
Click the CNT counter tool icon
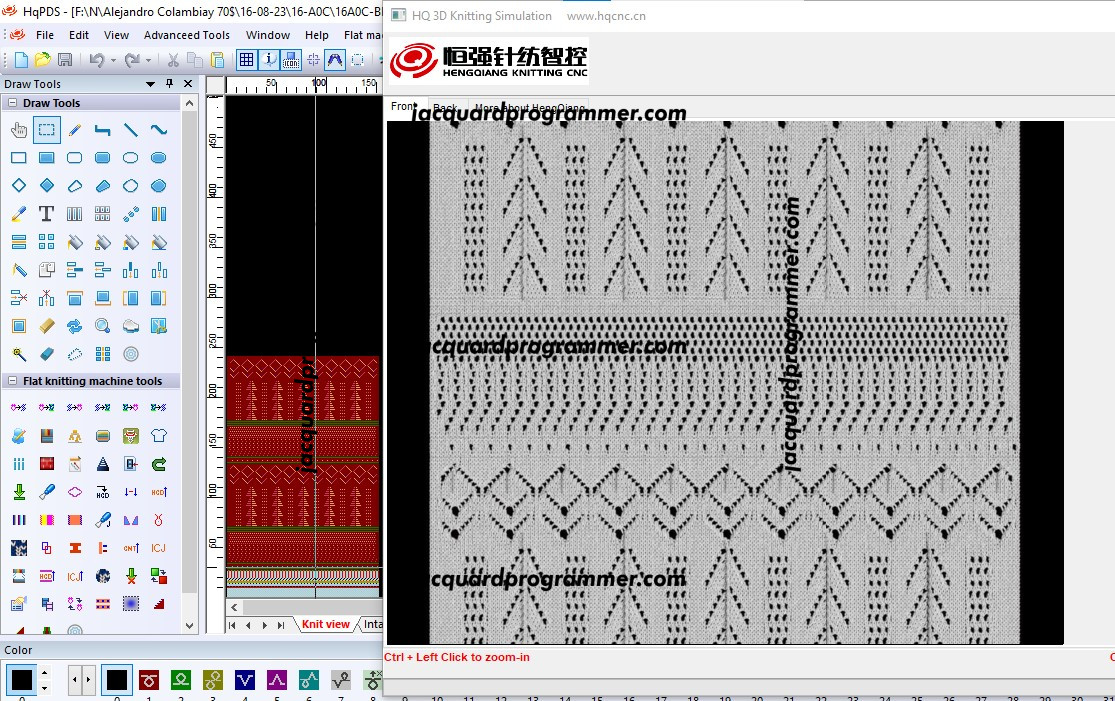tap(131, 548)
